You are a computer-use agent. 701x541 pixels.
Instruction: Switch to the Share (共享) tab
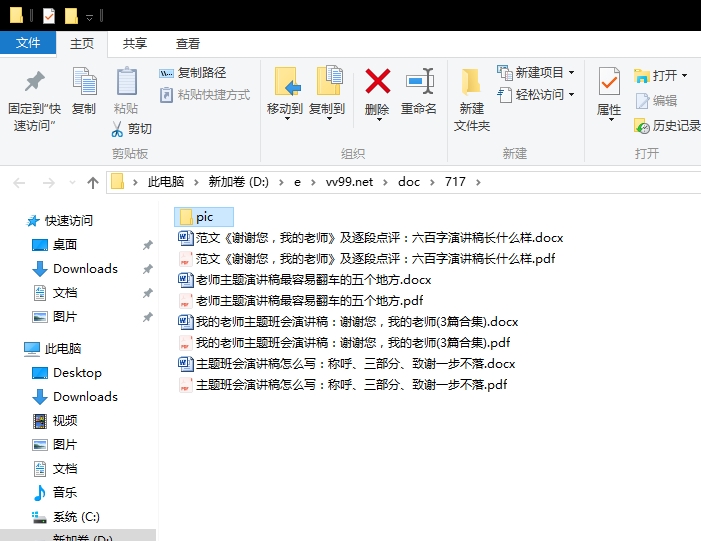point(135,43)
